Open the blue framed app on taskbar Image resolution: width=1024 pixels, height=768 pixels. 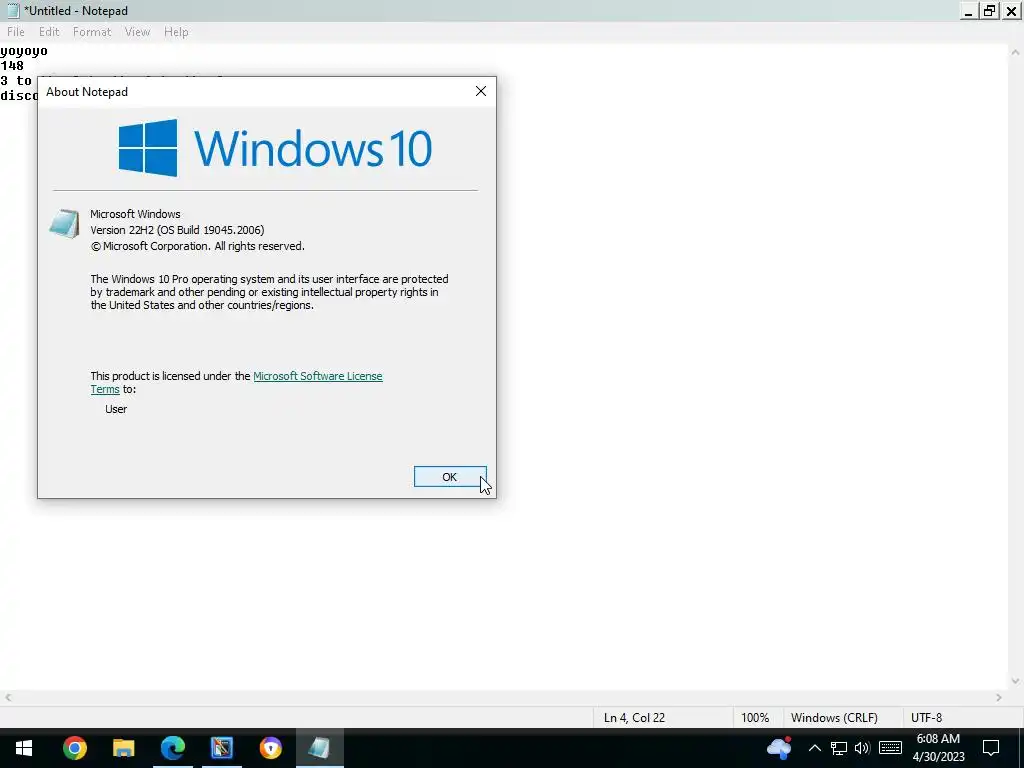tap(221, 748)
